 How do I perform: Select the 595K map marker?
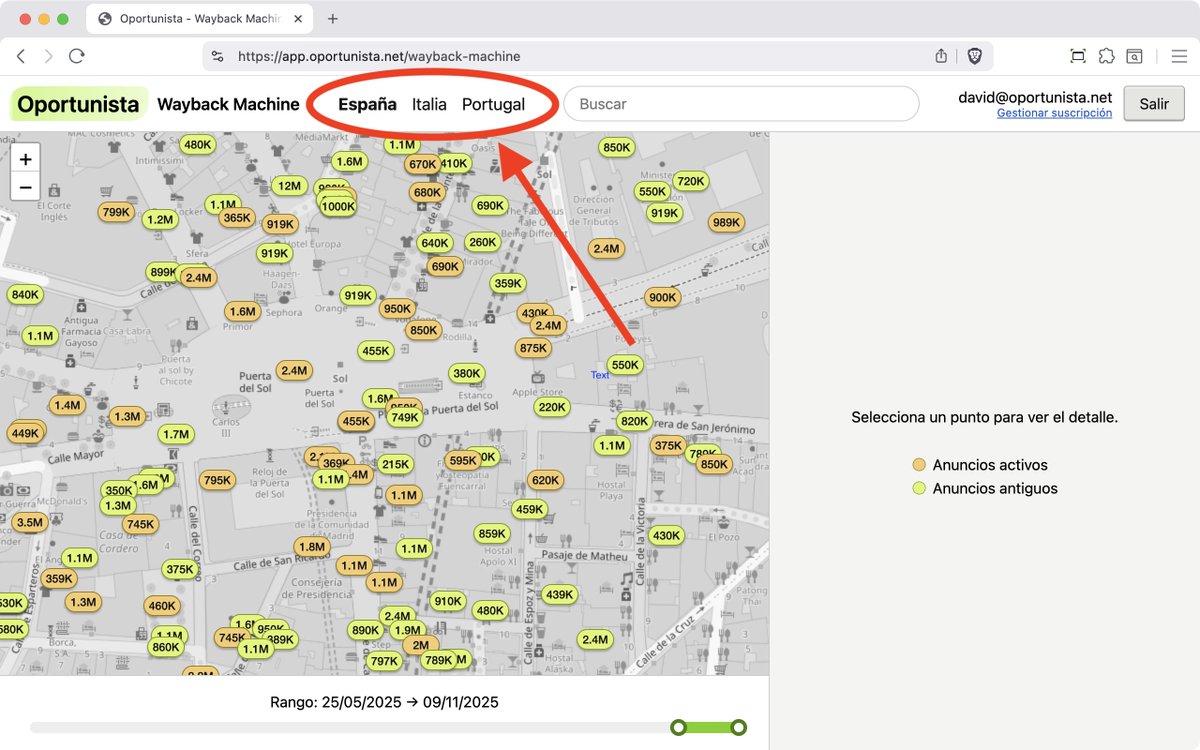point(463,461)
